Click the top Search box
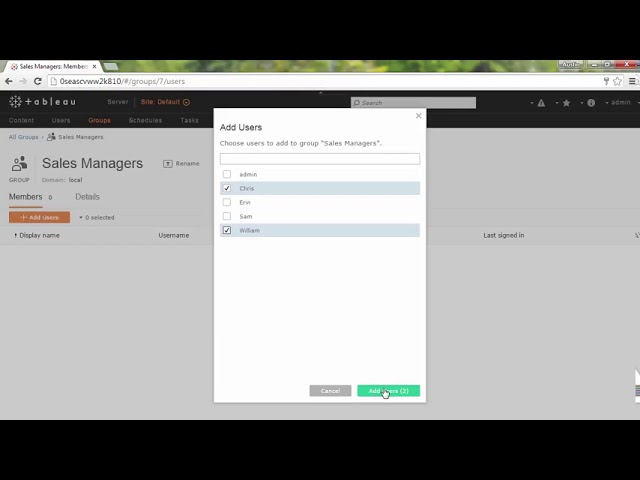The image size is (640, 480). pyautogui.click(x=413, y=102)
